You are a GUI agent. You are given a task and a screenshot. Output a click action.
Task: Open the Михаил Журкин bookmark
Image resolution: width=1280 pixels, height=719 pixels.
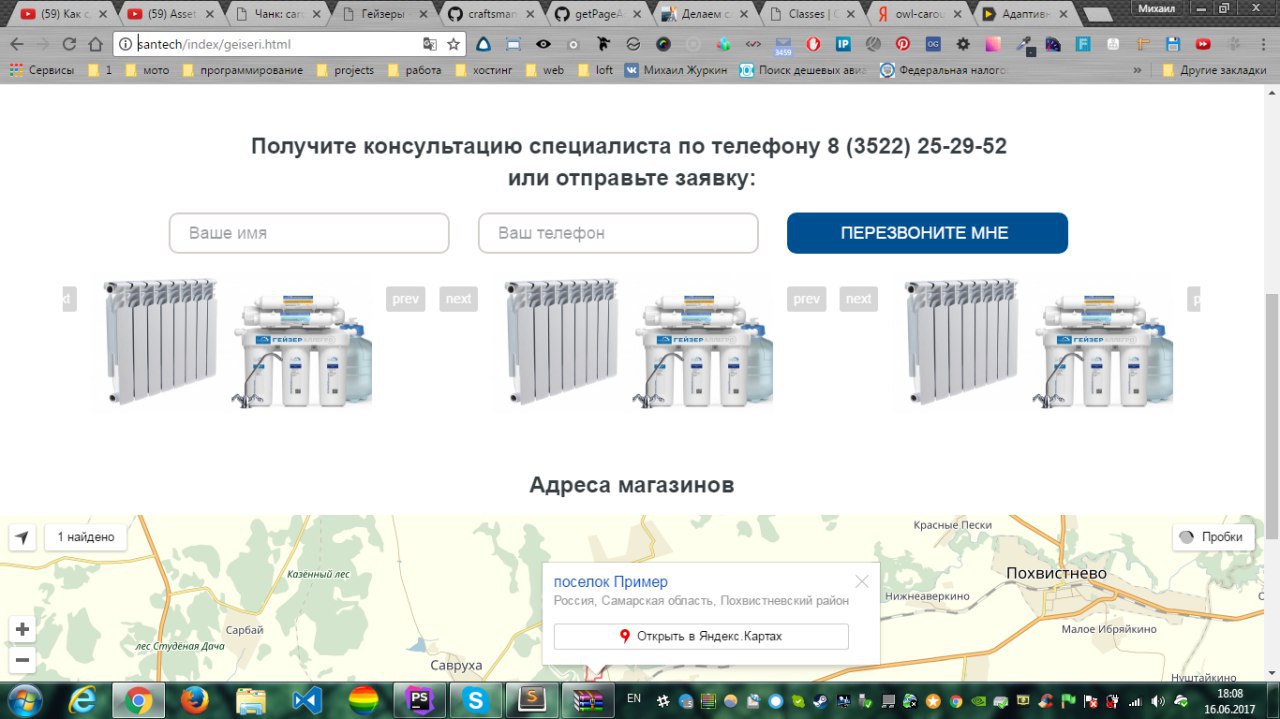tap(676, 70)
